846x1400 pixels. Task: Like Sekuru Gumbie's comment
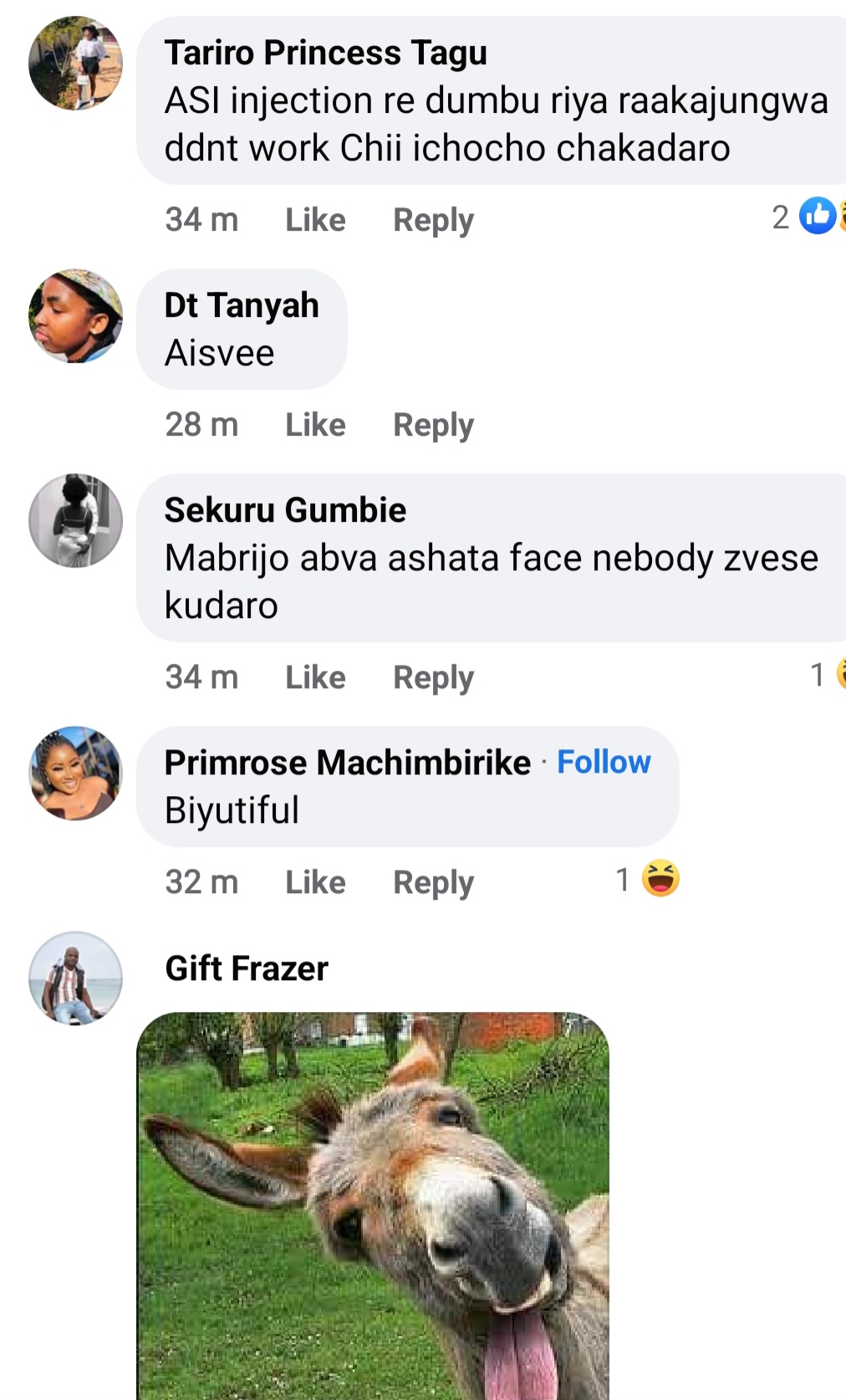(x=315, y=677)
